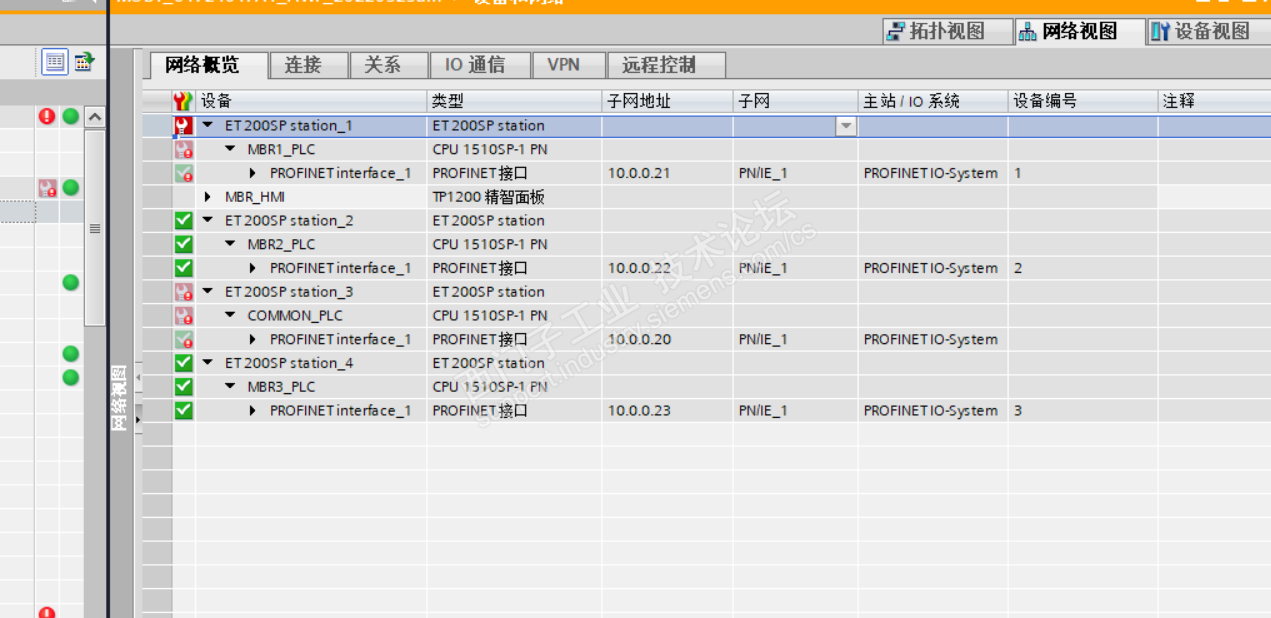Select PROFINET IO-System cell with device number 3
1271x618 pixels.
pyautogui.click(x=933, y=410)
